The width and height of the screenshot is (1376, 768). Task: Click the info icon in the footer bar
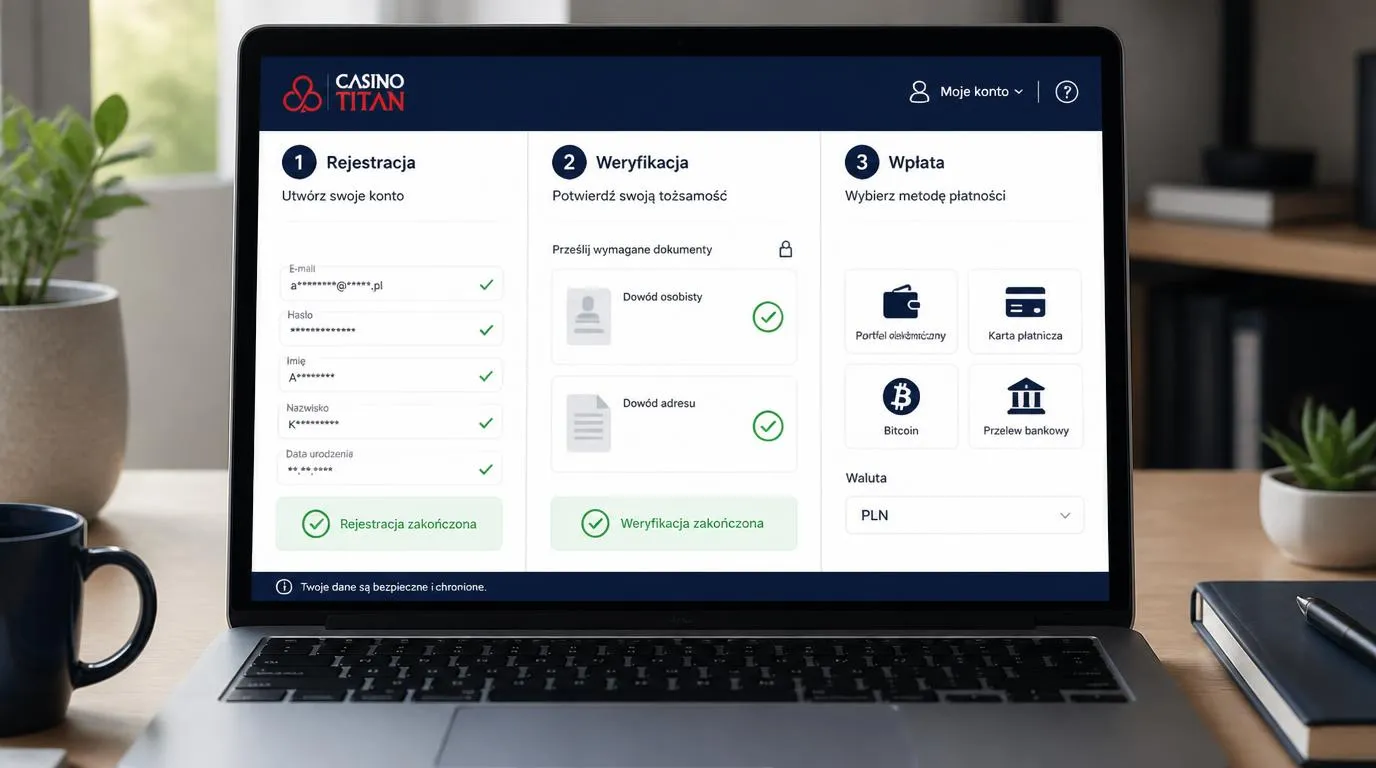click(284, 587)
